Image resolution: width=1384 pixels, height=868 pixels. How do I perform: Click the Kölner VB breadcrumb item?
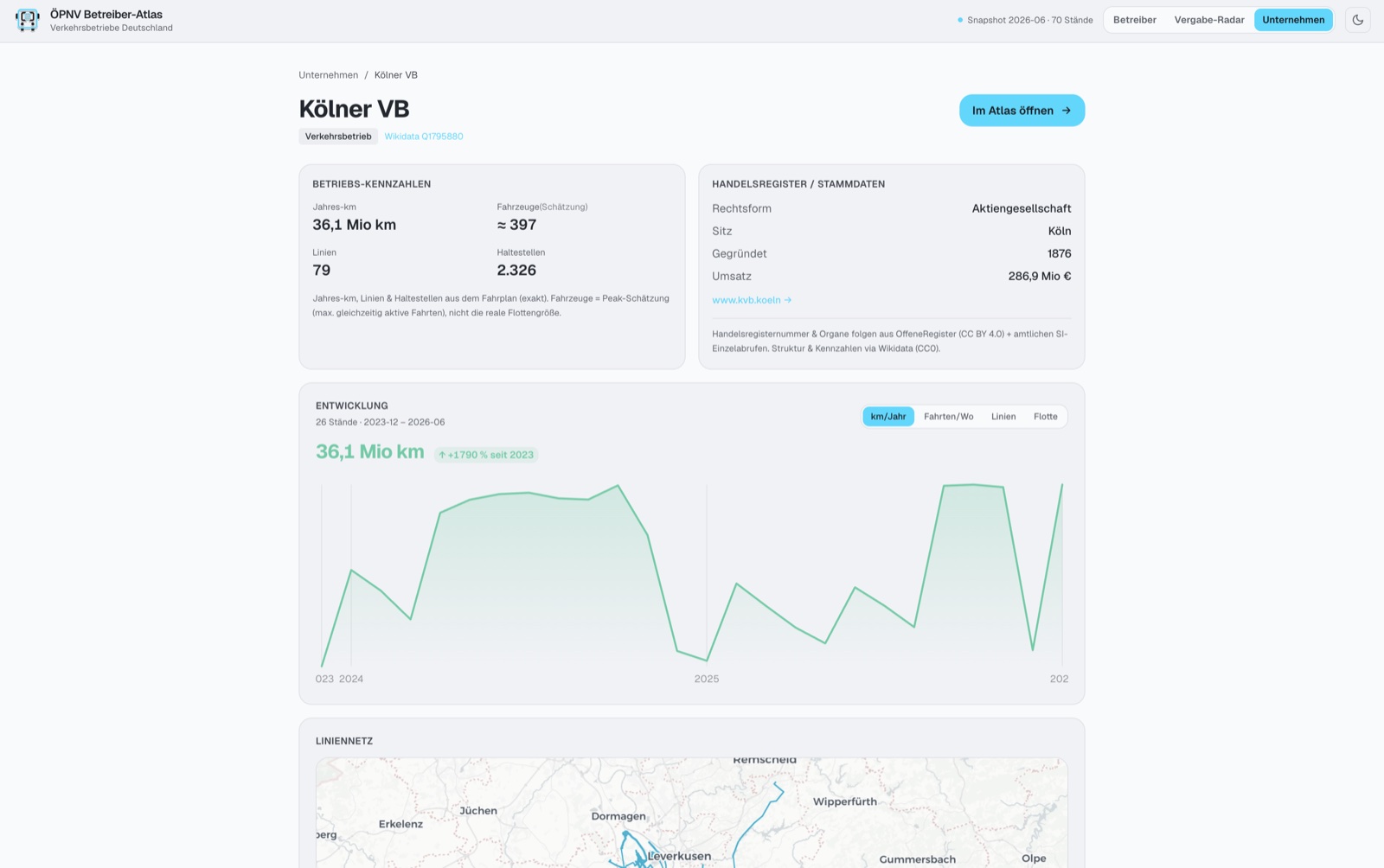coord(396,75)
